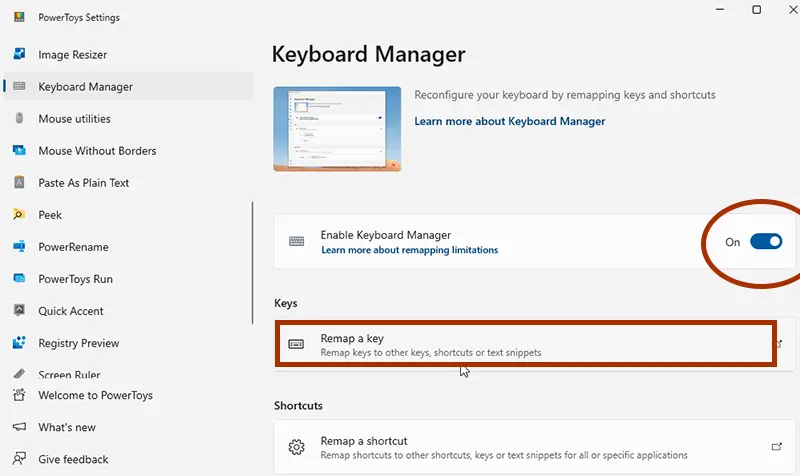Viewport: 800px width, 476px height.
Task: Minimize the PowerToys Settings window
Action: [x=719, y=10]
